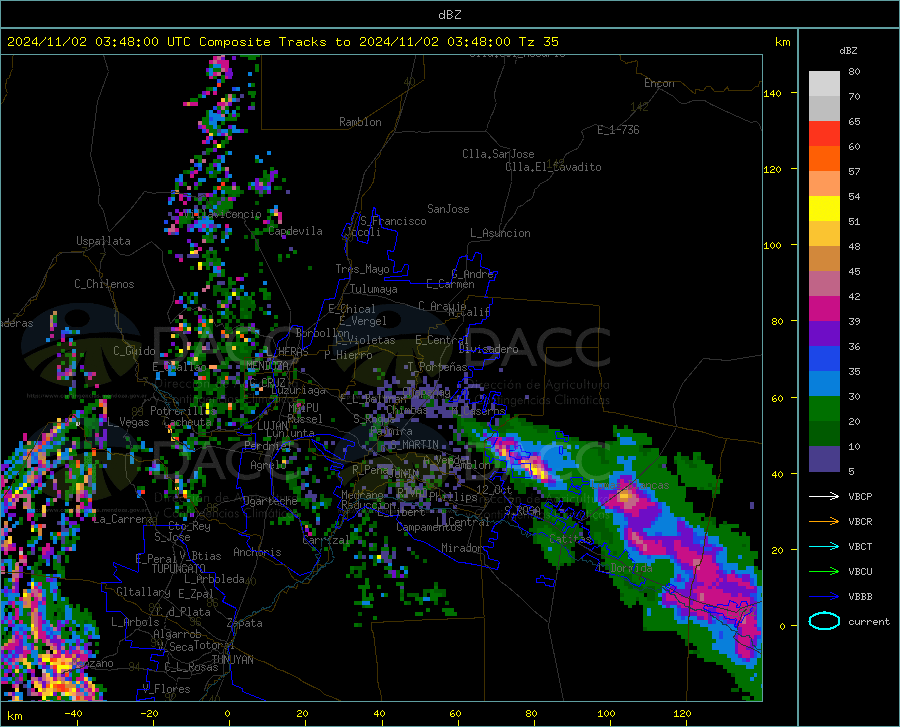Click the Anchoris map label
This screenshot has width=900, height=727.
[x=257, y=552]
